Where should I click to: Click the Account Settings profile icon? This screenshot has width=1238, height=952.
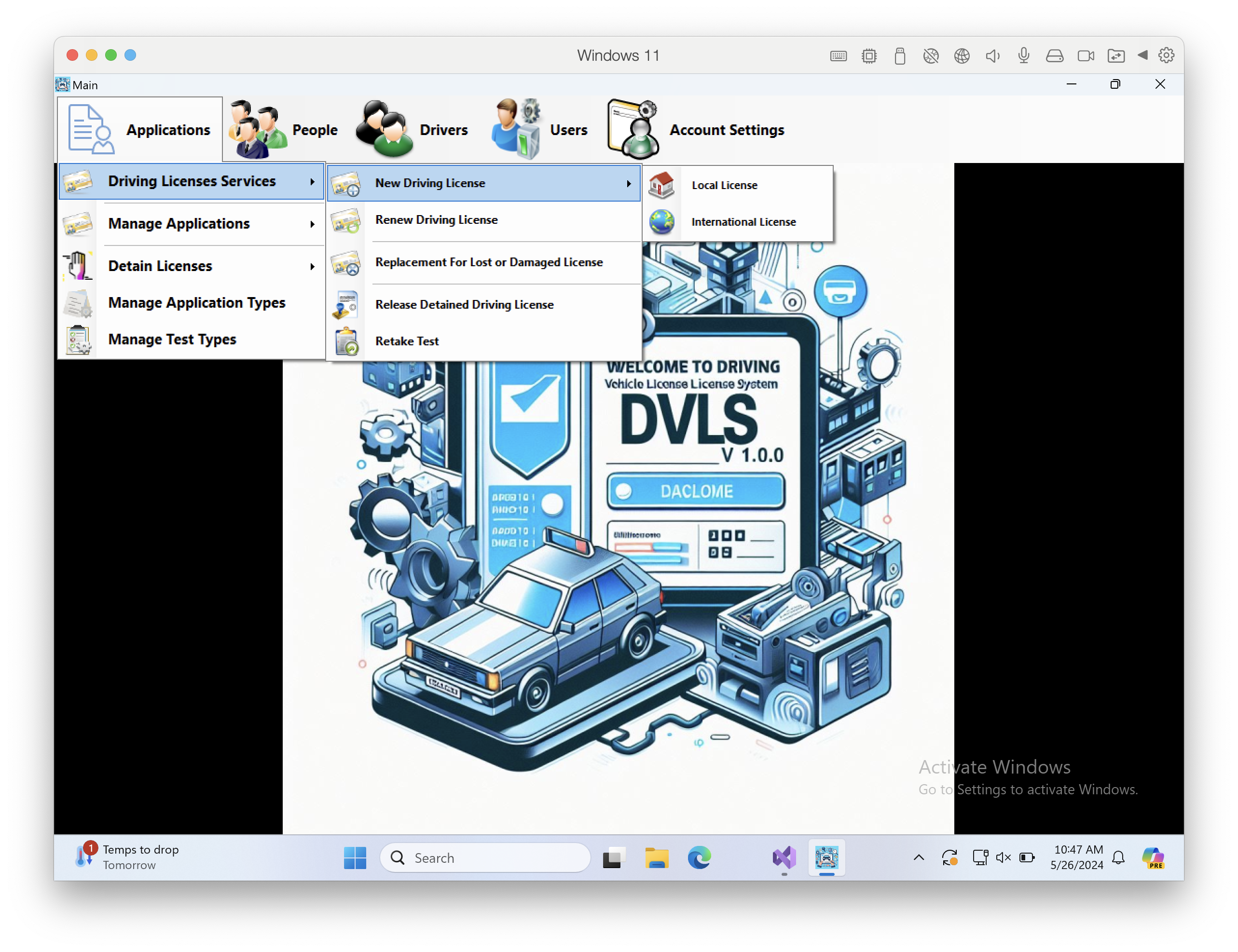(x=633, y=130)
